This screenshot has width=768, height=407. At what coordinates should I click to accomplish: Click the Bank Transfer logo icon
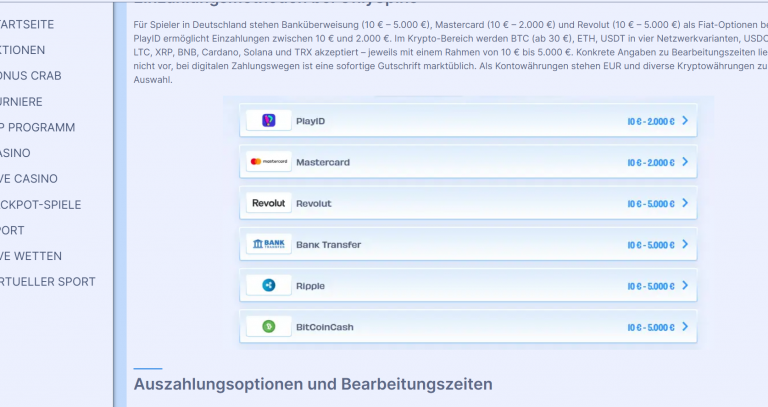268,244
